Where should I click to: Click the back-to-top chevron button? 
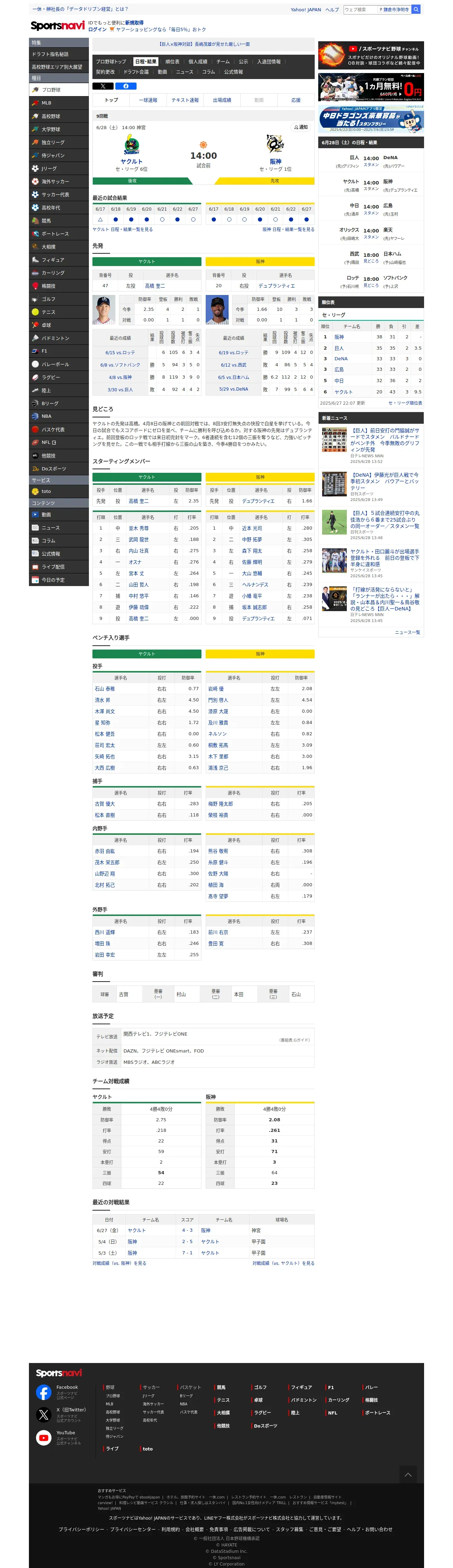(408, 1474)
